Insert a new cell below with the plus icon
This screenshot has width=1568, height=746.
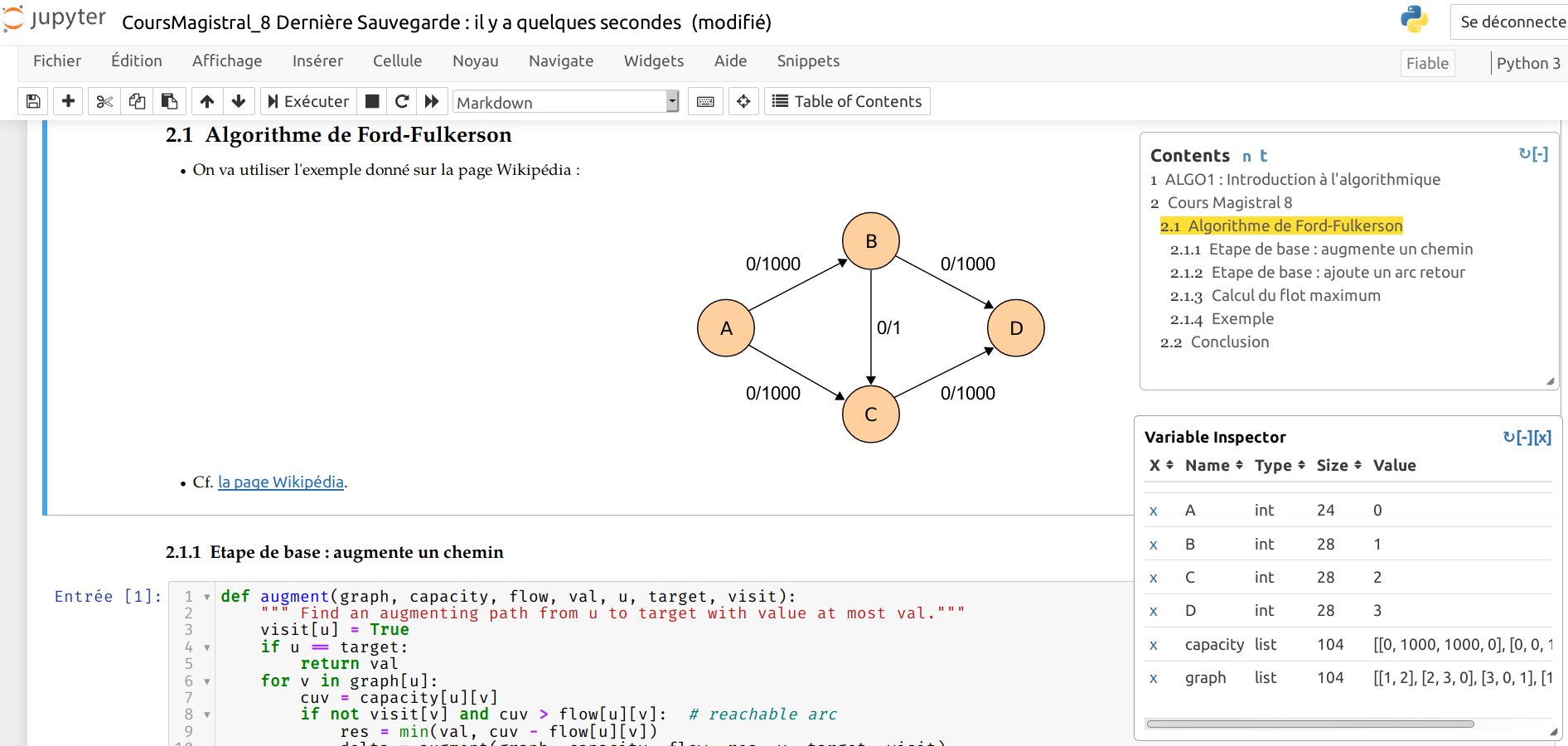[x=68, y=101]
